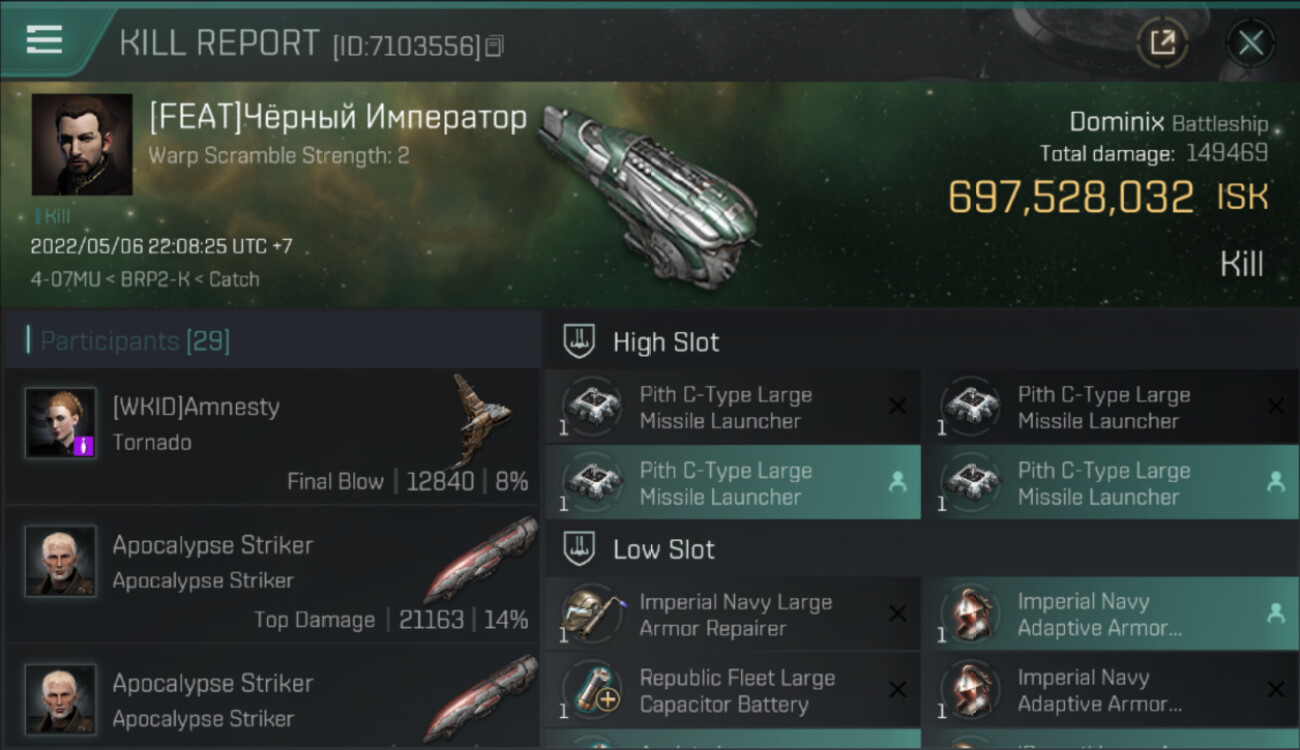This screenshot has height=750, width=1300.
Task: Click the X mark on Capacitor Battery row
Action: tap(897, 690)
